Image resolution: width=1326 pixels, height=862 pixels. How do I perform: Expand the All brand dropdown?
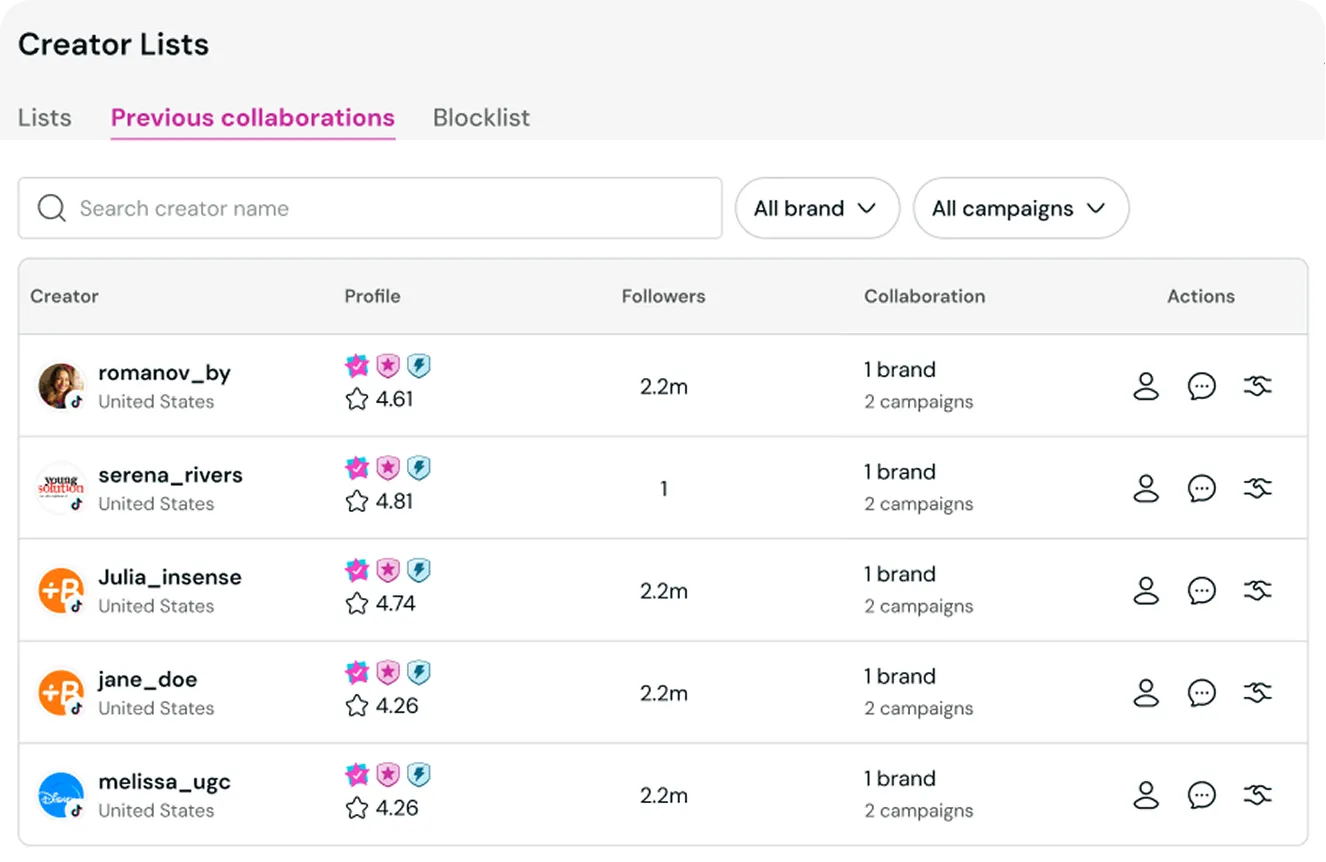(x=817, y=208)
